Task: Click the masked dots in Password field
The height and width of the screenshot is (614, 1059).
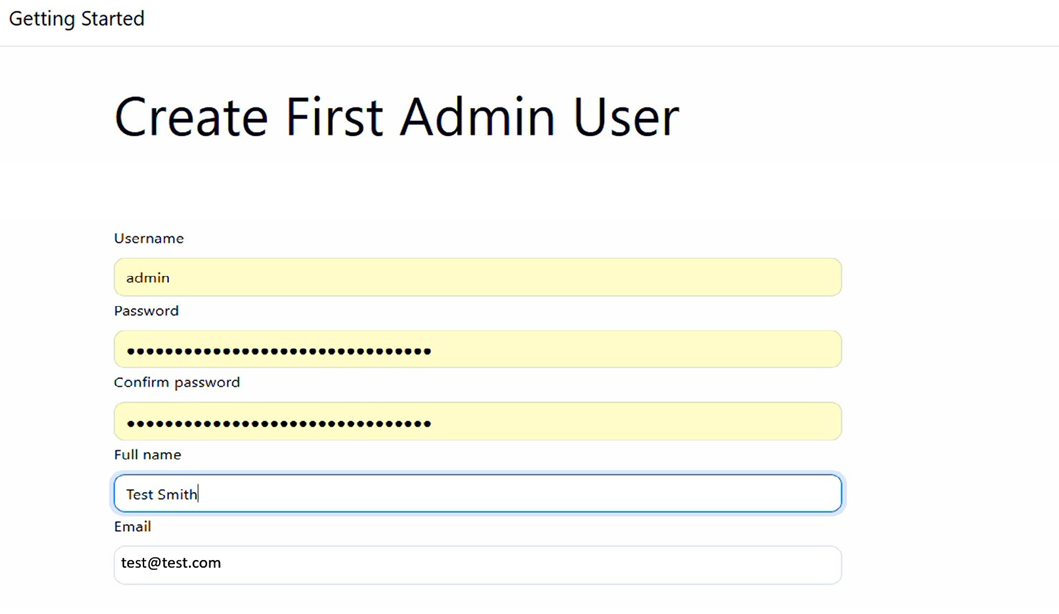Action: (279, 351)
